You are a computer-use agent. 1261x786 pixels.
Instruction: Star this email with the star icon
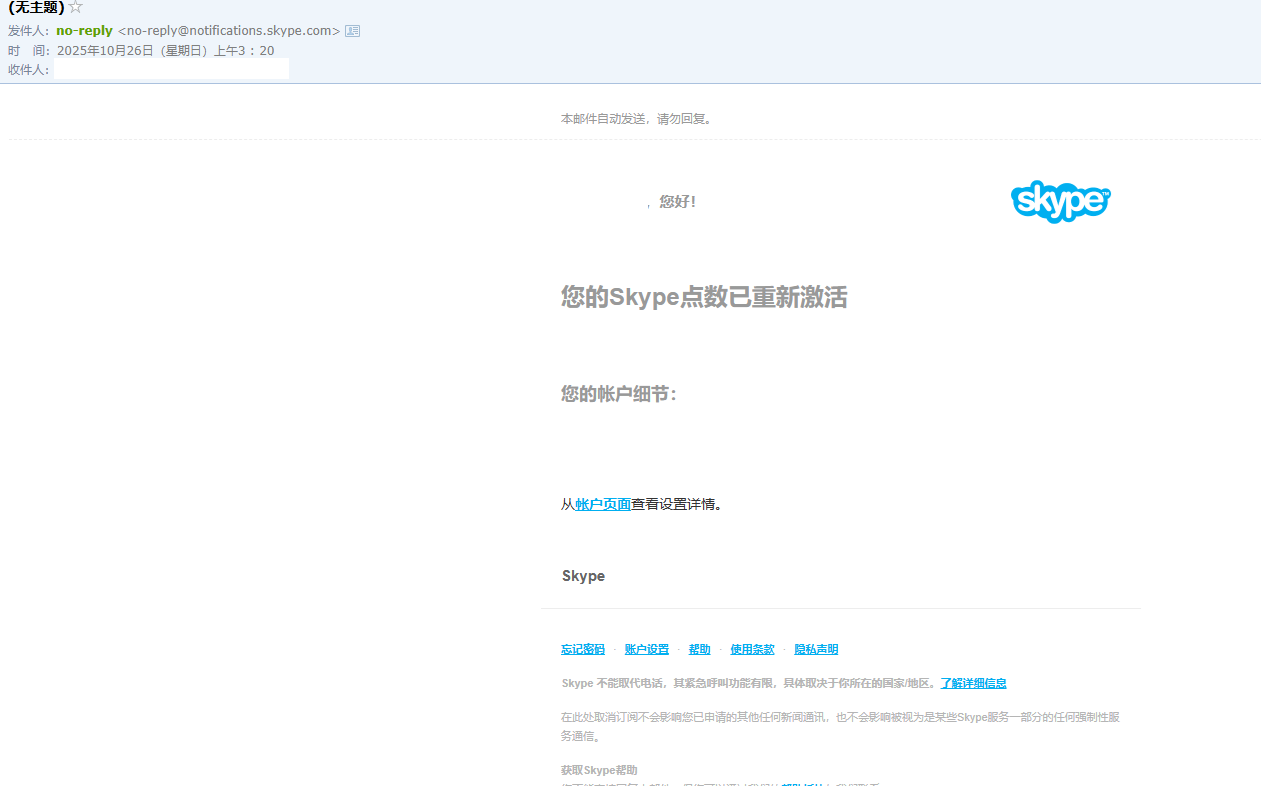pos(75,8)
